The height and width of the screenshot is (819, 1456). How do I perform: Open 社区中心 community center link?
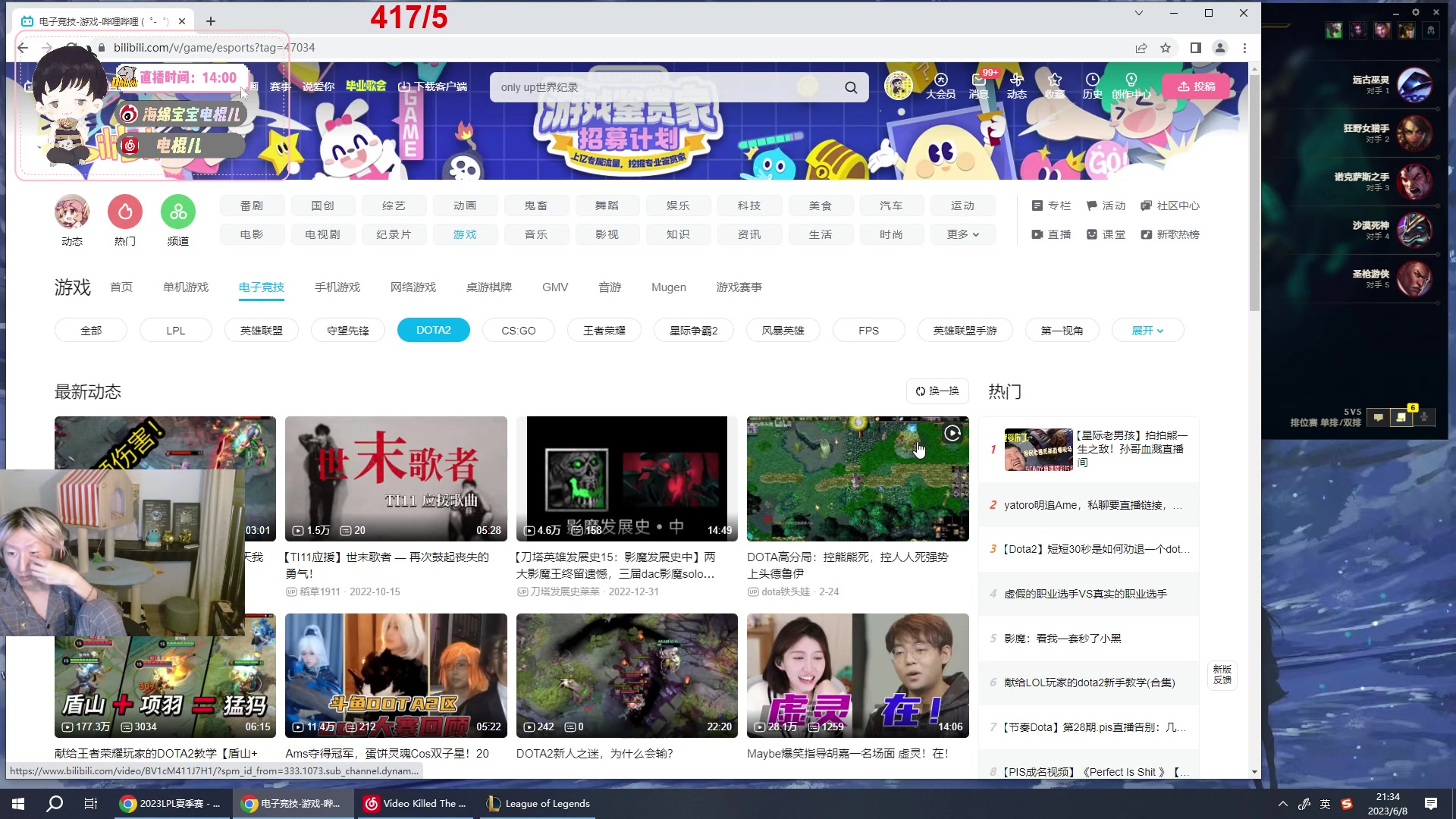[x=1170, y=206]
